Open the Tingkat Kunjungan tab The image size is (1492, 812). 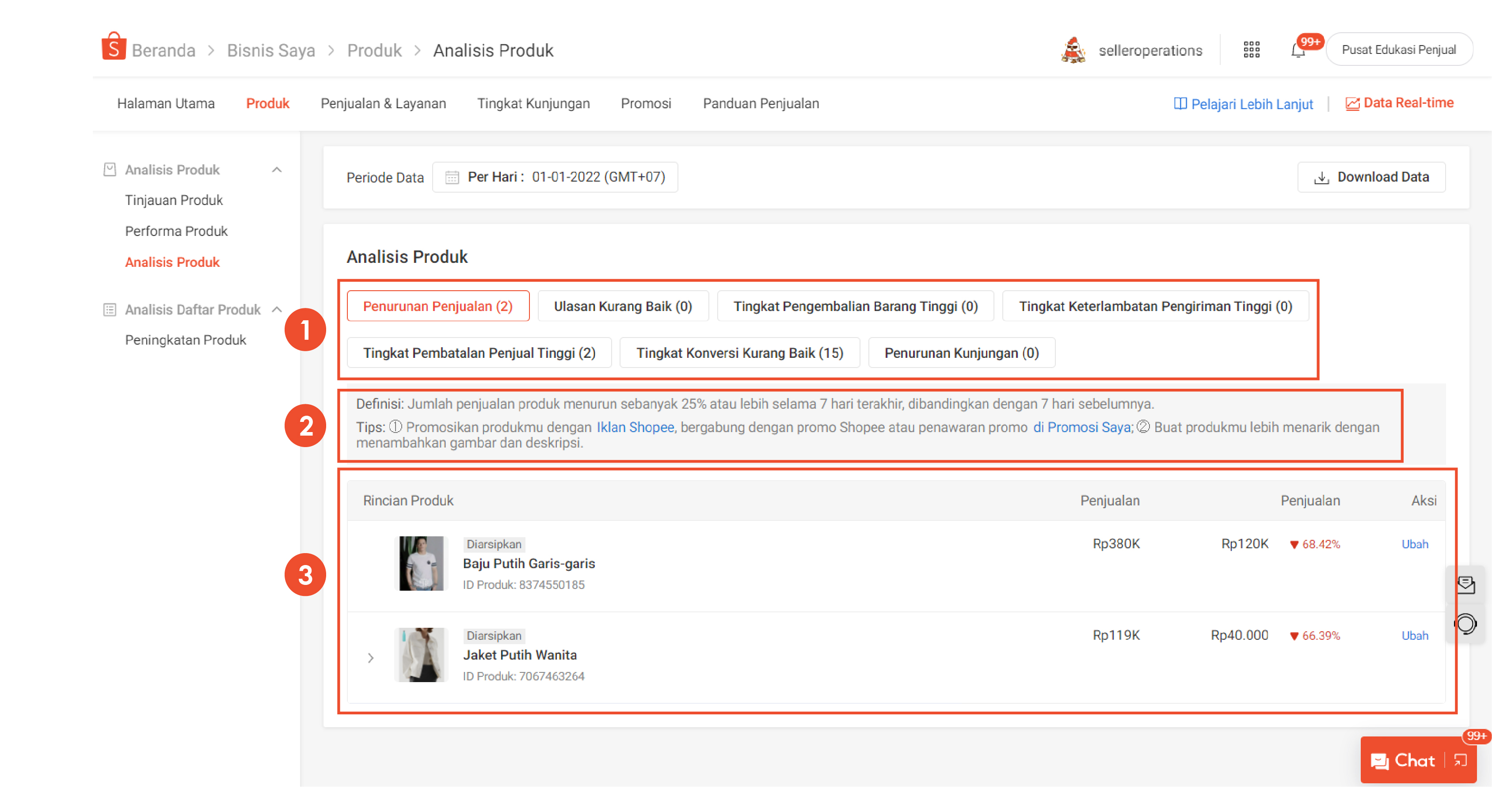click(533, 104)
